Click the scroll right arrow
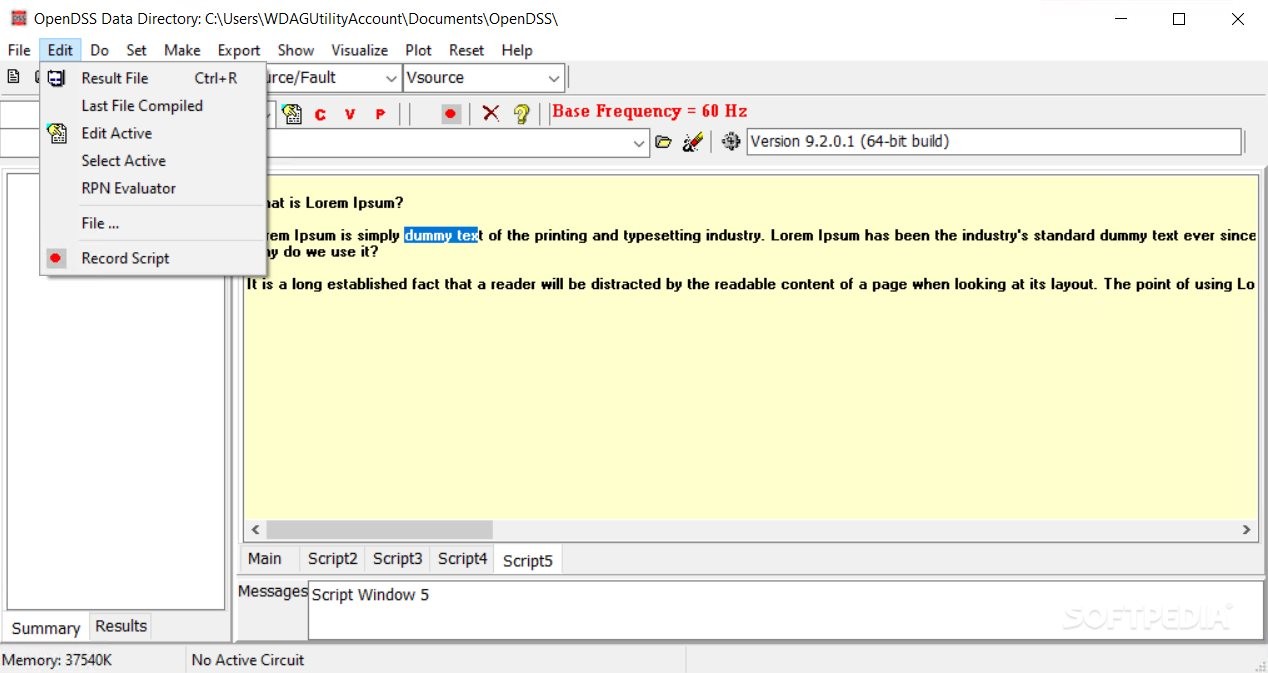Viewport: 1268px width, 673px height. point(1246,530)
